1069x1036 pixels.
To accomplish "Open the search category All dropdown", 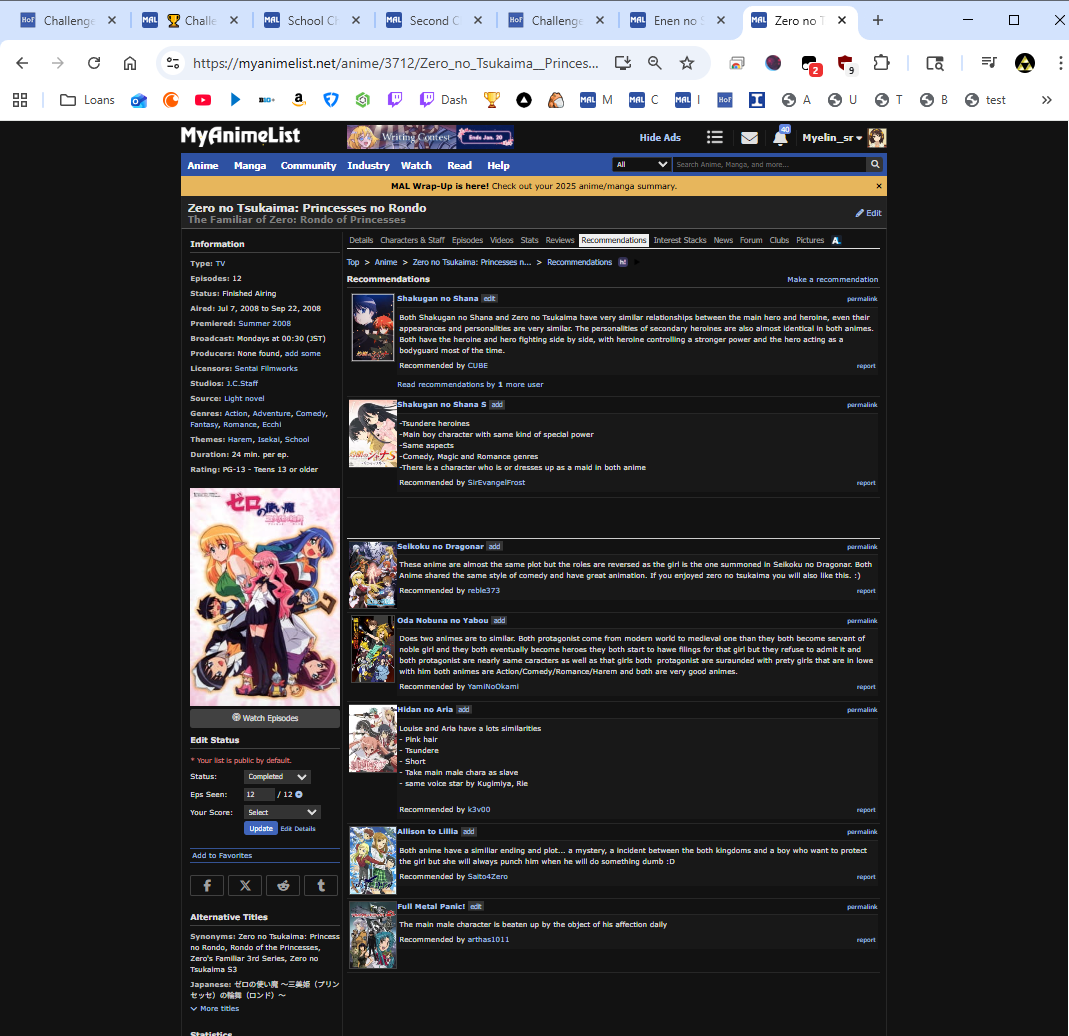I will coord(642,164).
